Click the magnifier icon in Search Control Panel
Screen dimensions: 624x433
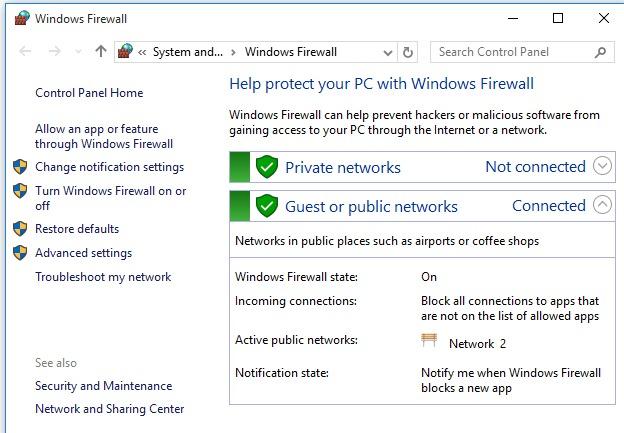coord(600,52)
